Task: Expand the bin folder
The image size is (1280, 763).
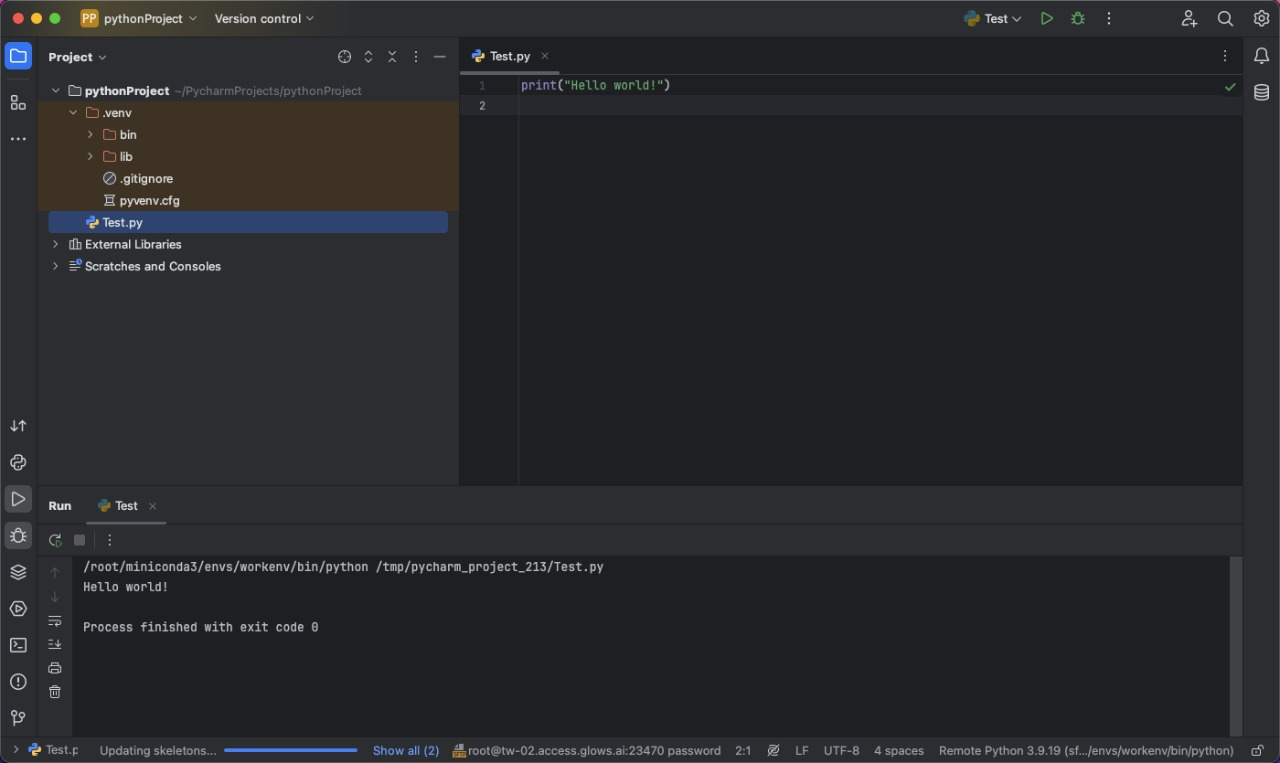Action: tap(90, 135)
